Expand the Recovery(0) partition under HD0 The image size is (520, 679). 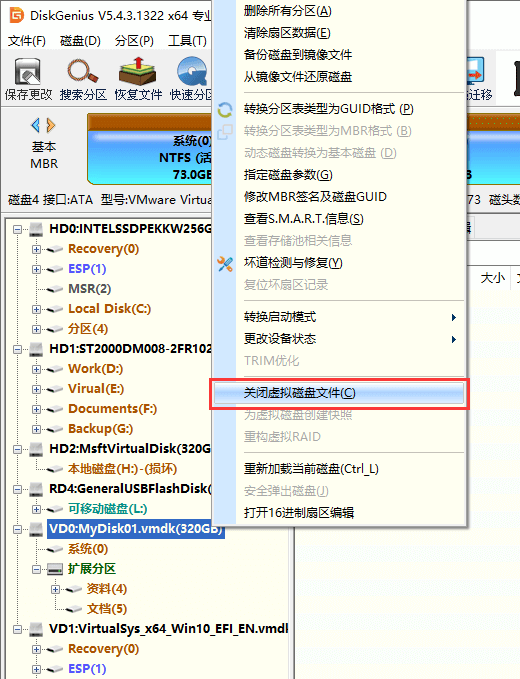coord(36,249)
